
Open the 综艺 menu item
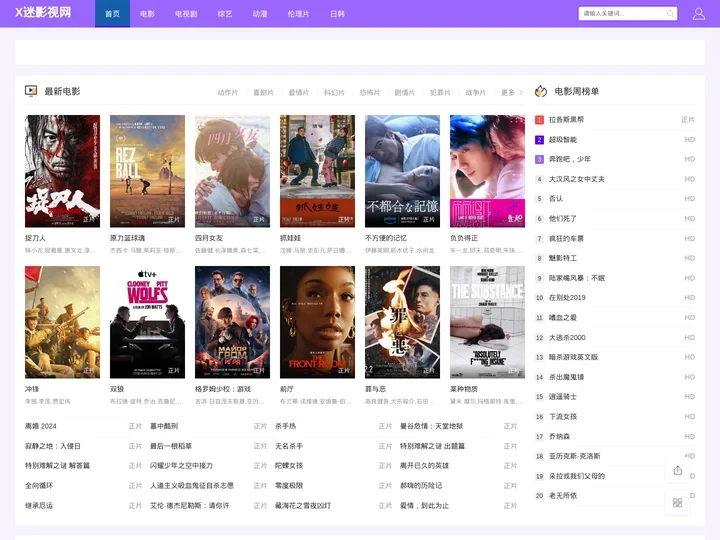[x=225, y=14]
